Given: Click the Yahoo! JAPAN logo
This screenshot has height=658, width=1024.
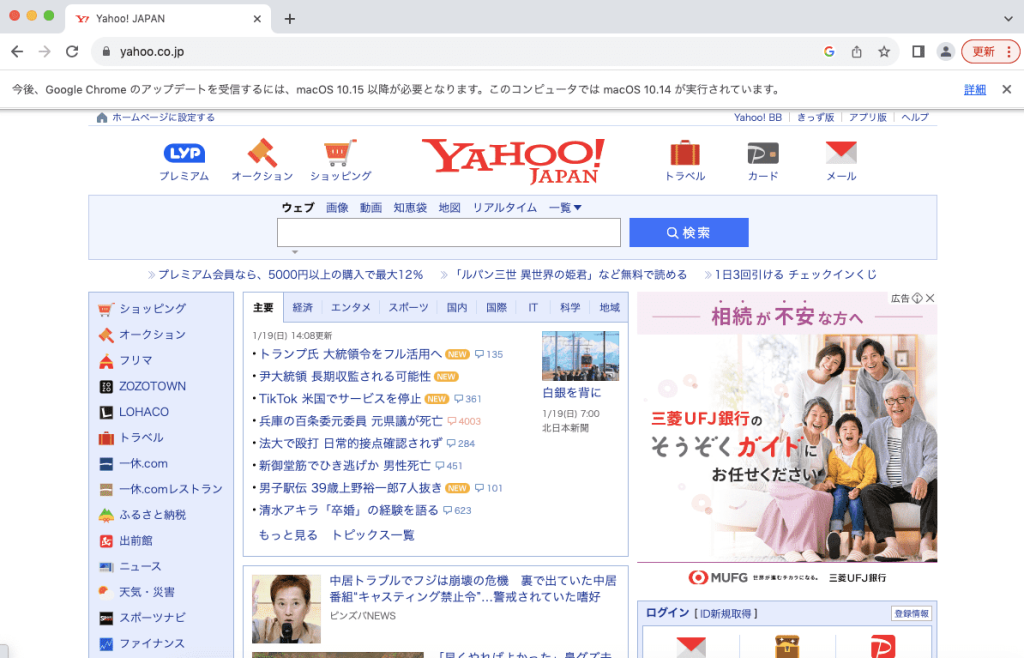Looking at the screenshot, I should point(513,161).
